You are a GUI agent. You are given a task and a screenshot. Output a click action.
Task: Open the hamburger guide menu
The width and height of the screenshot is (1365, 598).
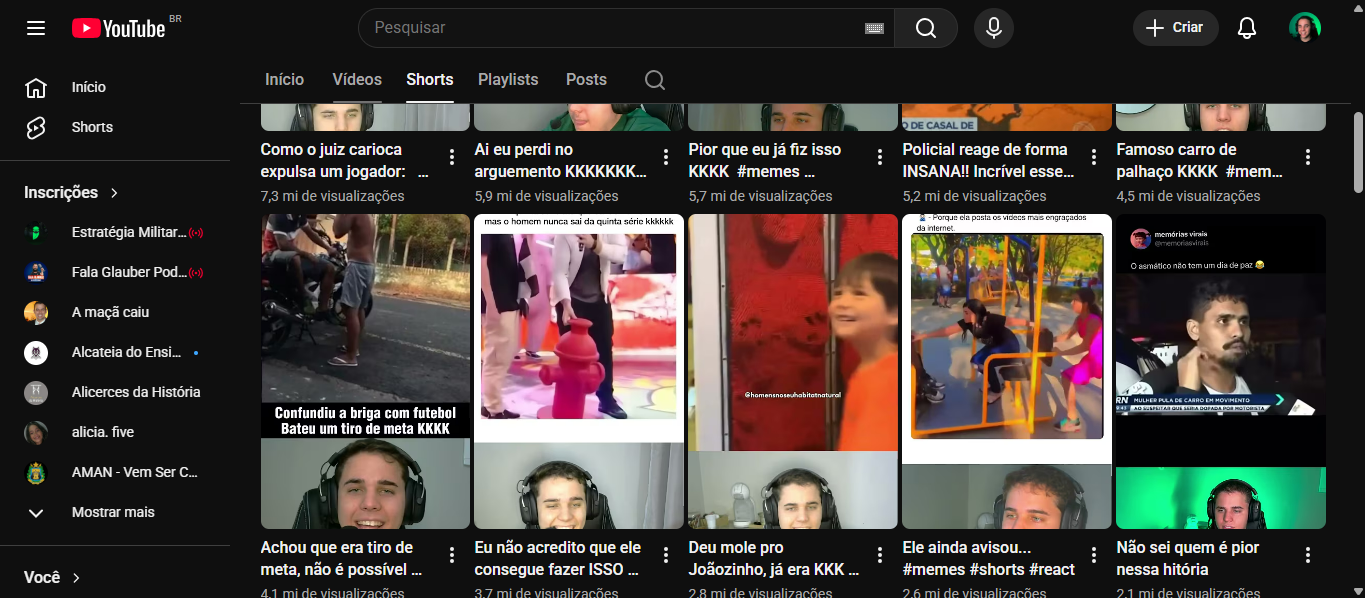coord(36,28)
